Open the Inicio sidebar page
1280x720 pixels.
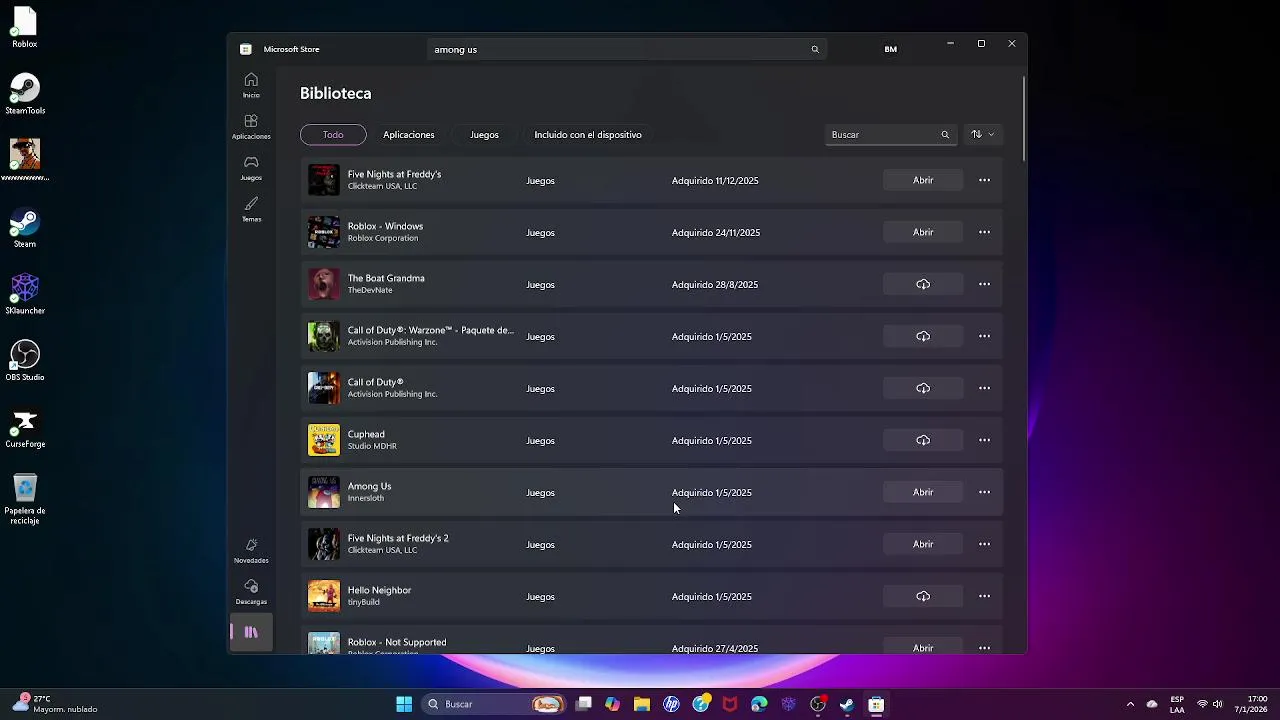(x=251, y=86)
